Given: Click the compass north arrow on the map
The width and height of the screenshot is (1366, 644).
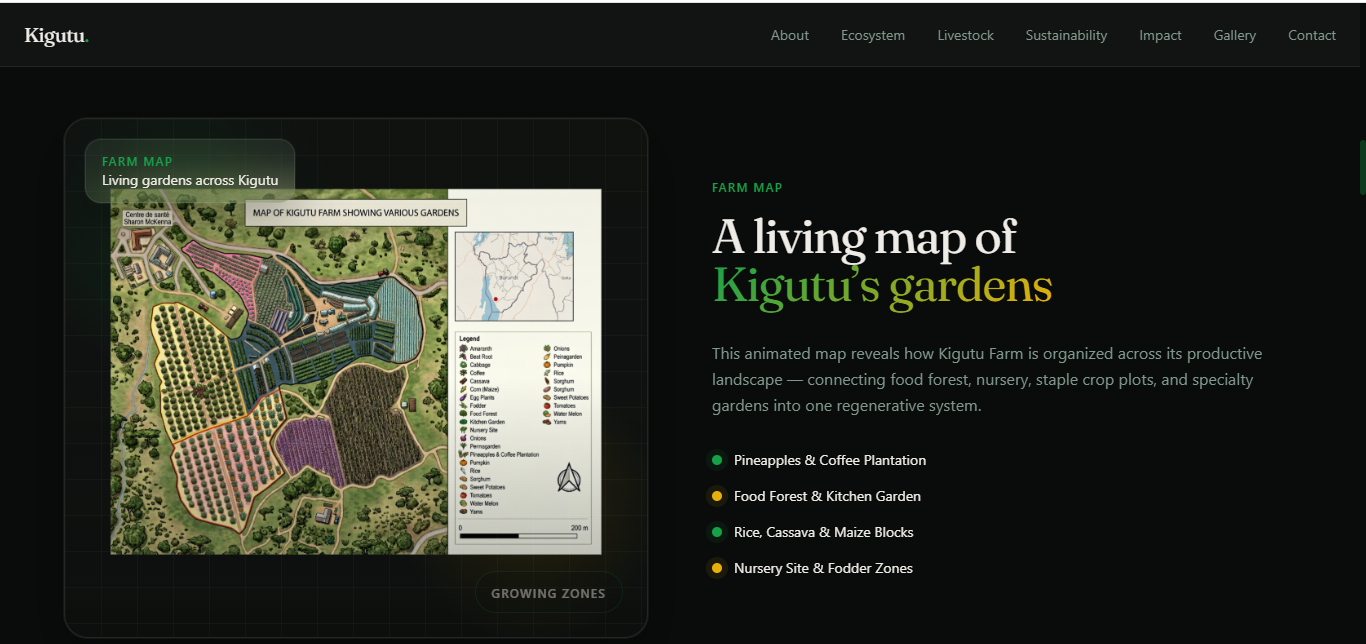Looking at the screenshot, I should pos(568,478).
